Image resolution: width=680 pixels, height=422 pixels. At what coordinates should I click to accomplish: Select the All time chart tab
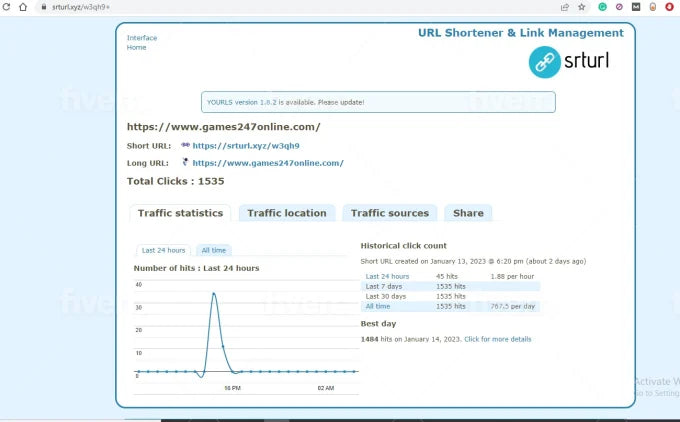(x=213, y=250)
